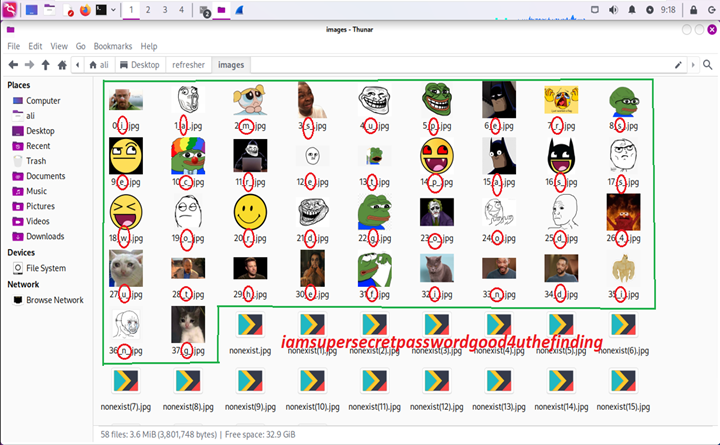Select the 35_i_.jpg doge thumbnail
The height and width of the screenshot is (445, 720).
[x=623, y=268]
